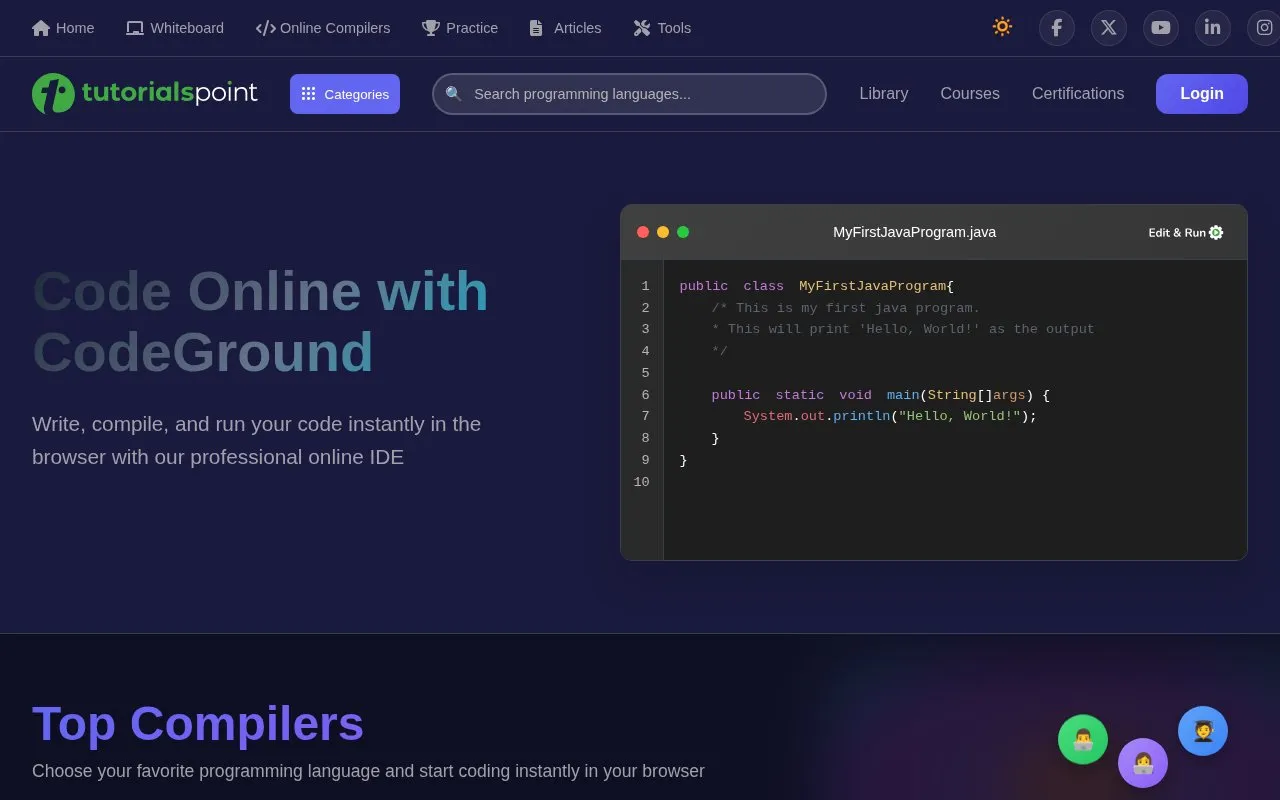The height and width of the screenshot is (800, 1280).
Task: Toggle light theme with sun icon
Action: [x=1002, y=27]
